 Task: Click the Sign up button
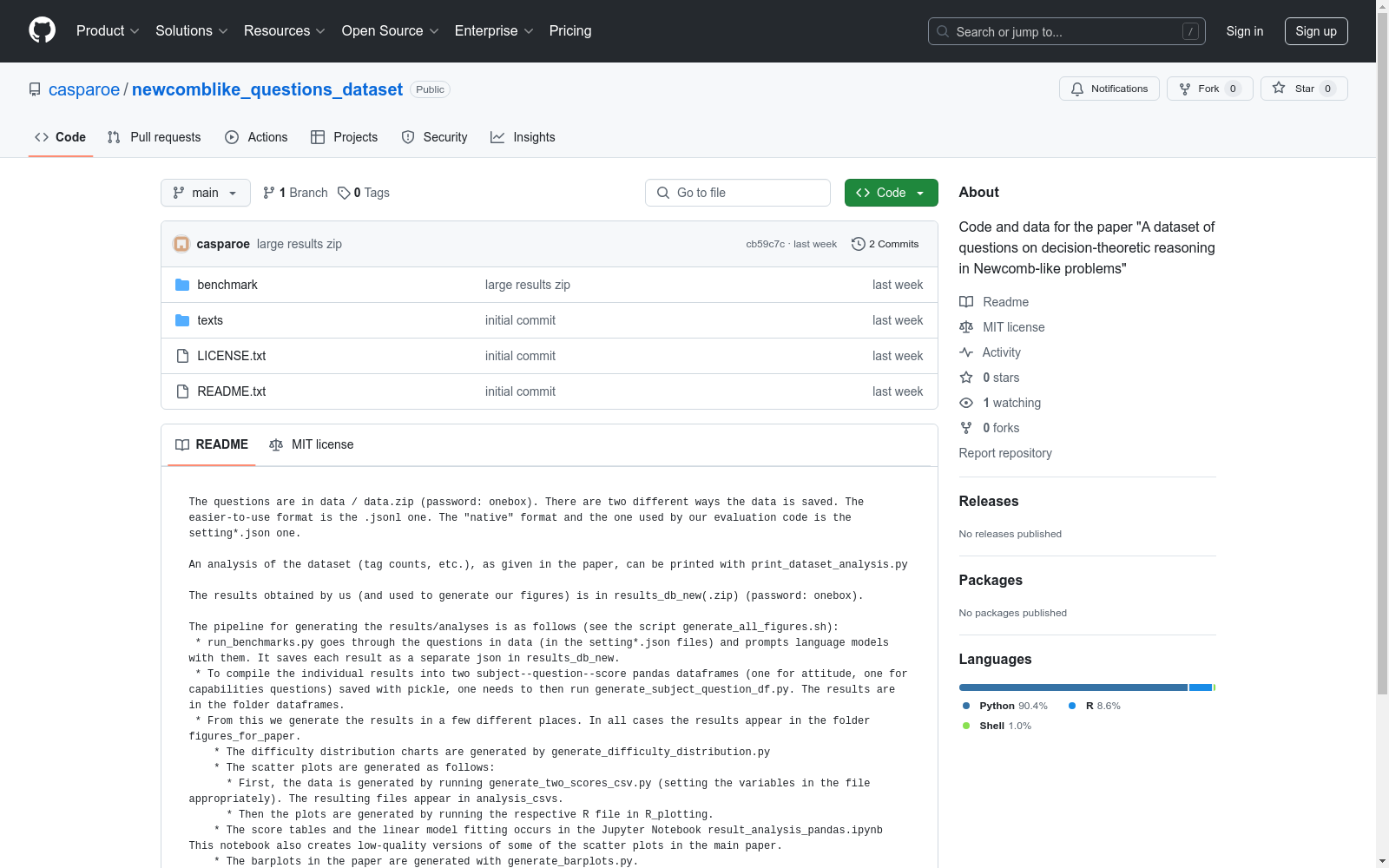pyautogui.click(x=1316, y=31)
